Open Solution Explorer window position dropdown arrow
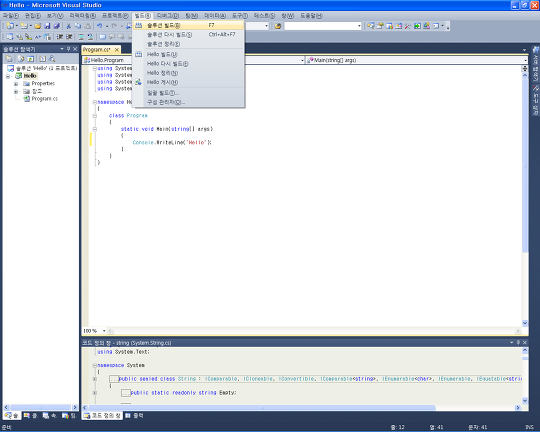Viewport: 540px width, 432px height. pos(62,49)
